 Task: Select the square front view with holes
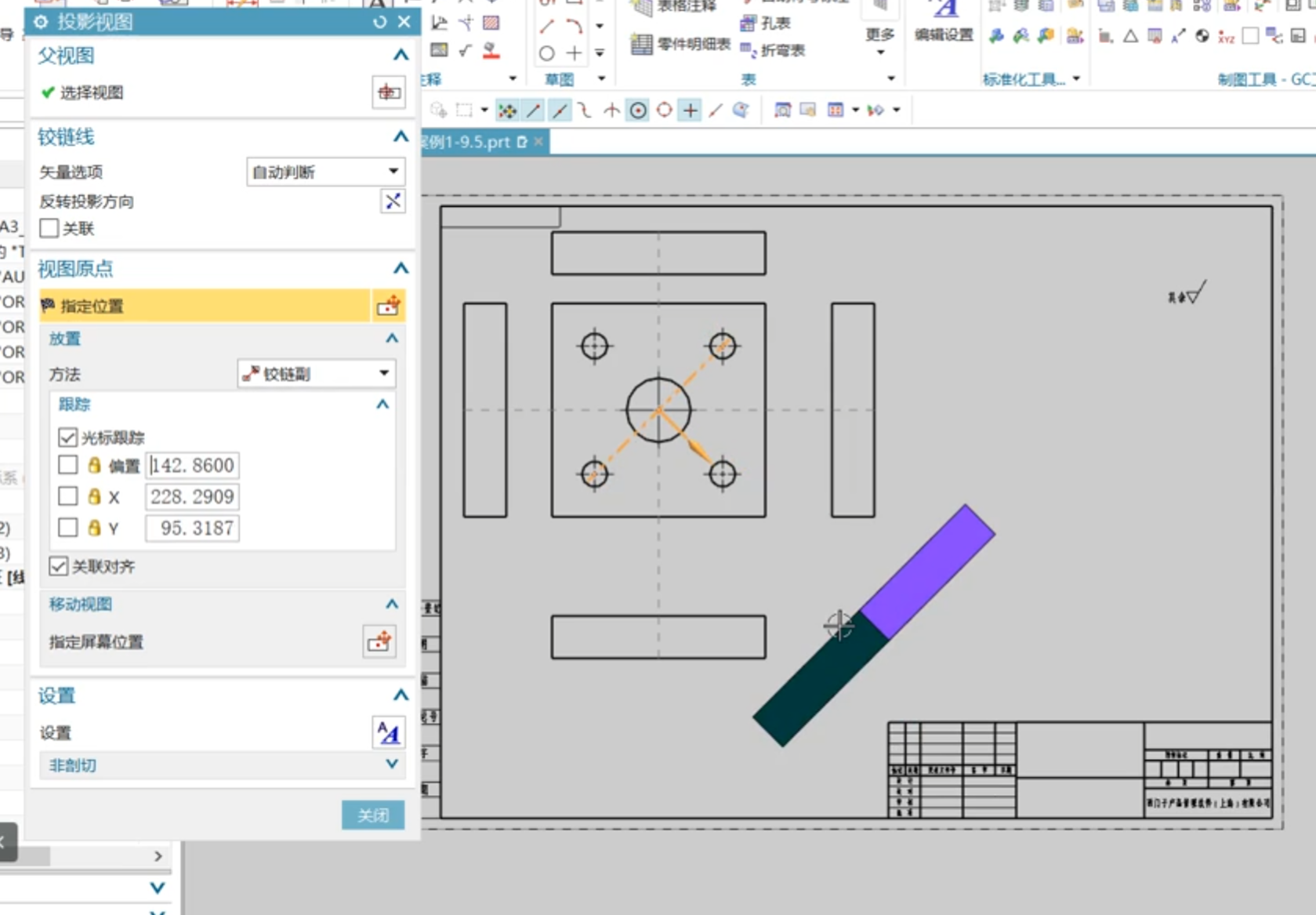pos(658,410)
